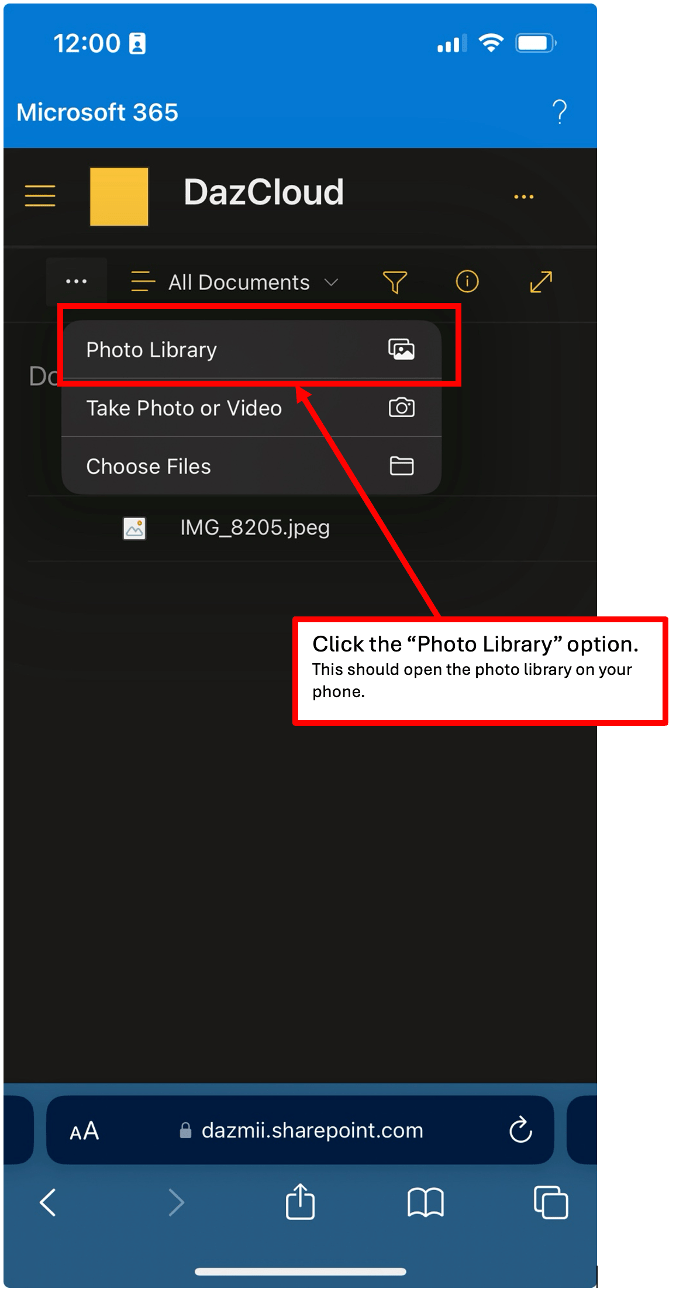The height and width of the screenshot is (1296, 684).
Task: Open the IMG_8205.jpeg file
Action: click(254, 527)
